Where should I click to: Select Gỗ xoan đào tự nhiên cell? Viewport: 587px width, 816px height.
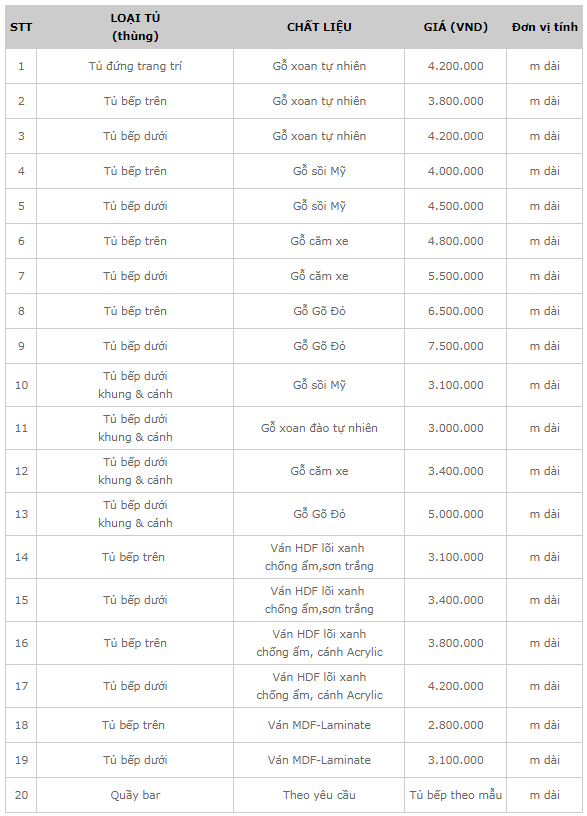[x=319, y=428]
